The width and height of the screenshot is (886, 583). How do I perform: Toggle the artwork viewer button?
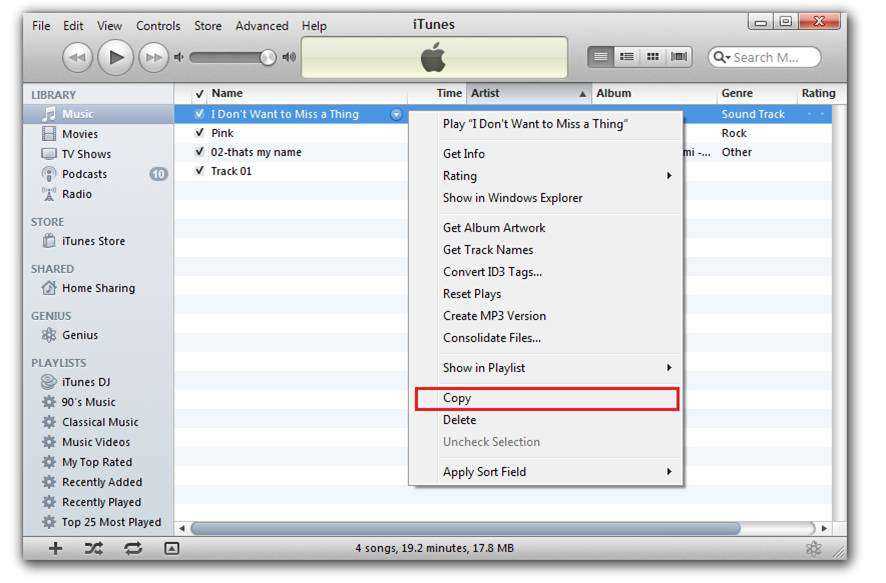[x=172, y=548]
